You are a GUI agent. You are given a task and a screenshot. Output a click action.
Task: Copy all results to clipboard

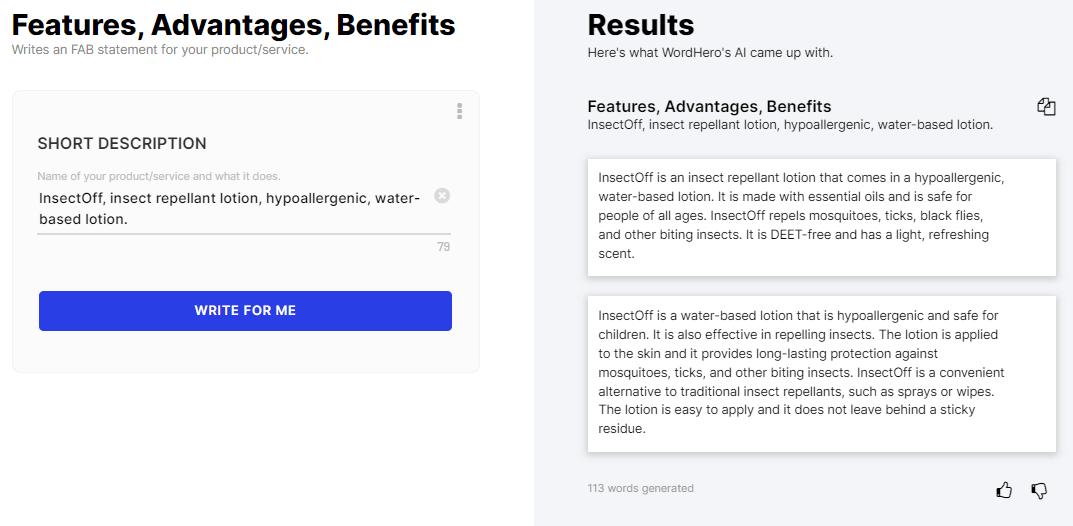(1046, 107)
